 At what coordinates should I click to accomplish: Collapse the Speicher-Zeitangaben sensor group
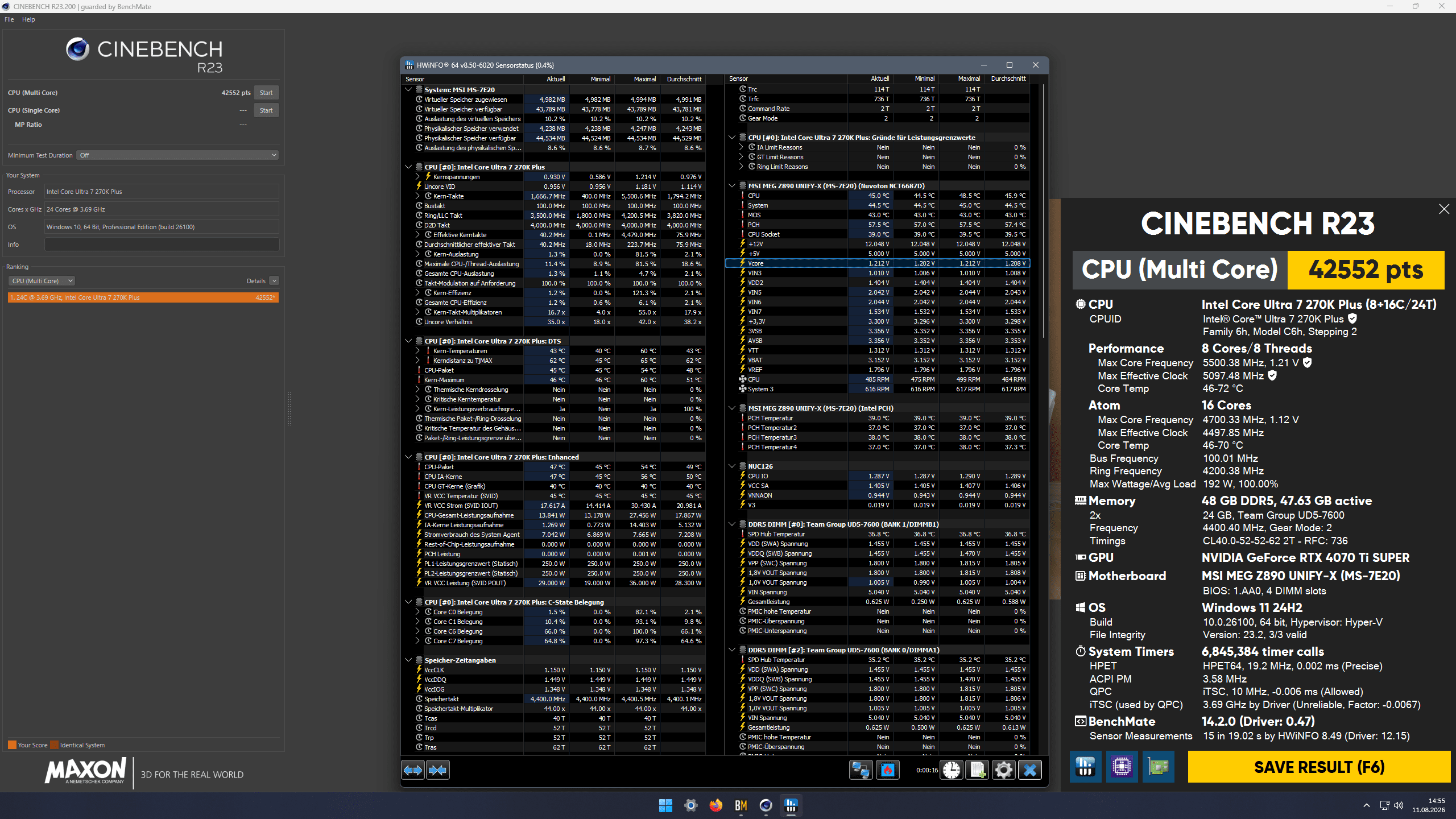tap(408, 660)
